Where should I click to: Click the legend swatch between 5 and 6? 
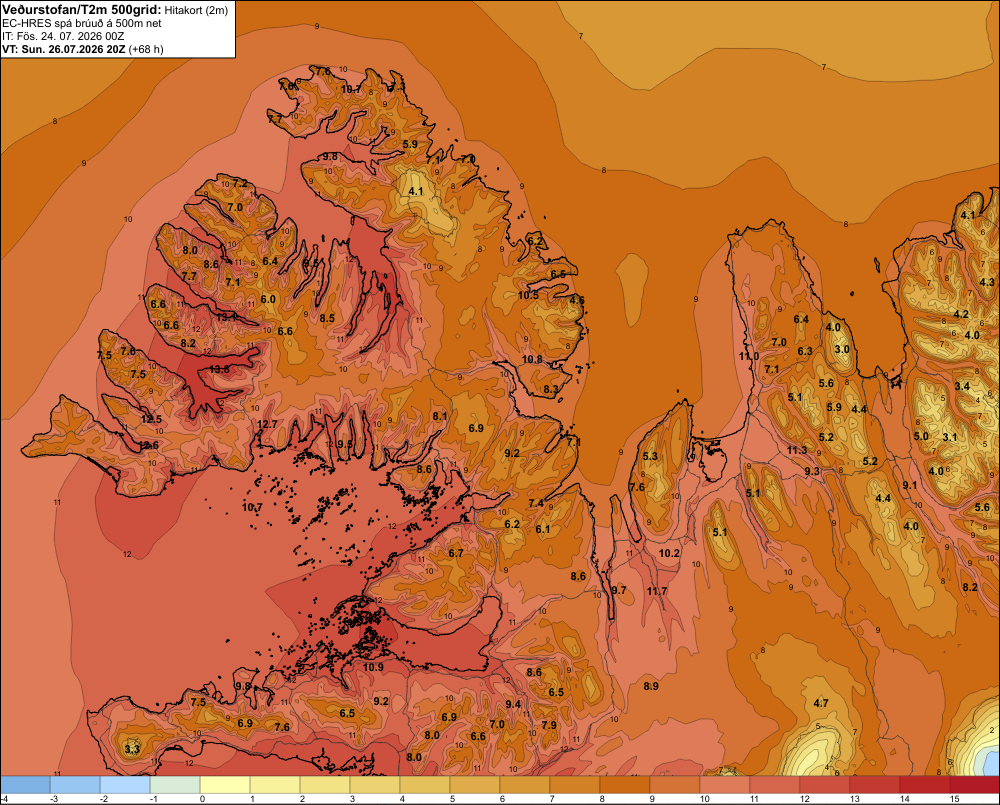tap(475, 785)
